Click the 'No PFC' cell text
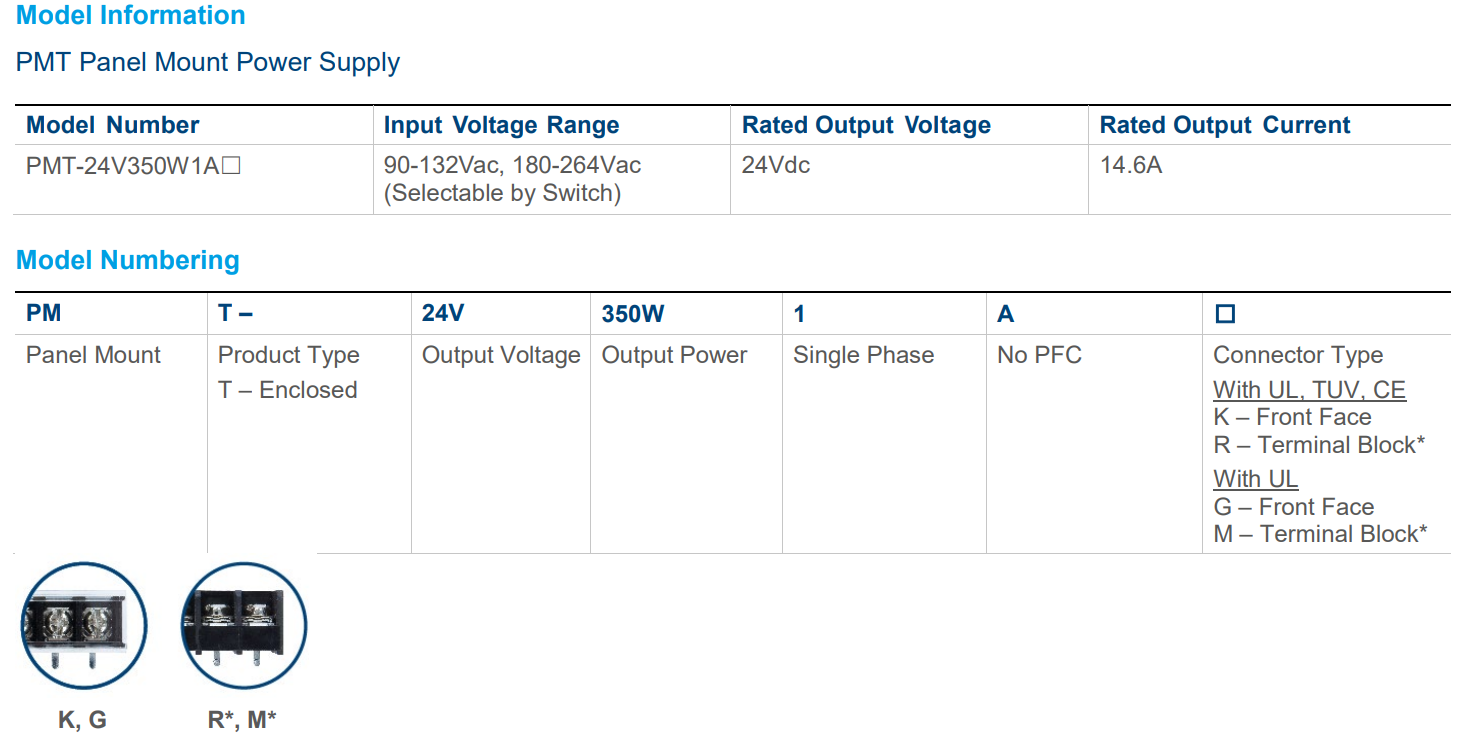Screen dimensions: 1476x738 tap(1039, 355)
